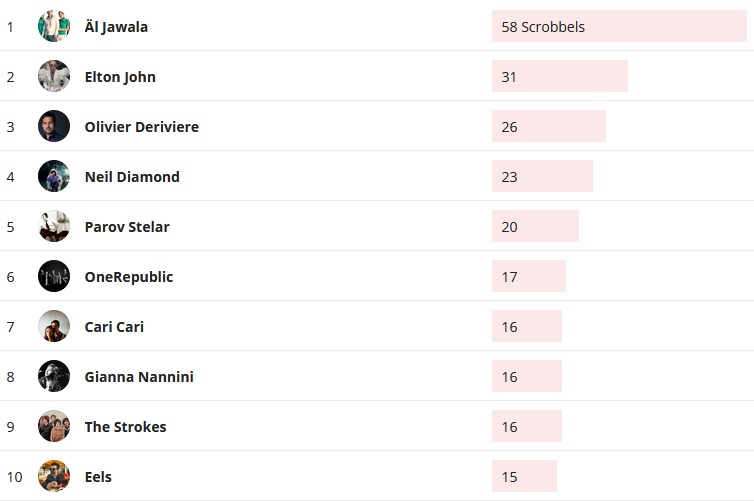This screenshot has width=754, height=501.
Task: Click Äl Jawala's avatar image
Action: (x=54, y=26)
